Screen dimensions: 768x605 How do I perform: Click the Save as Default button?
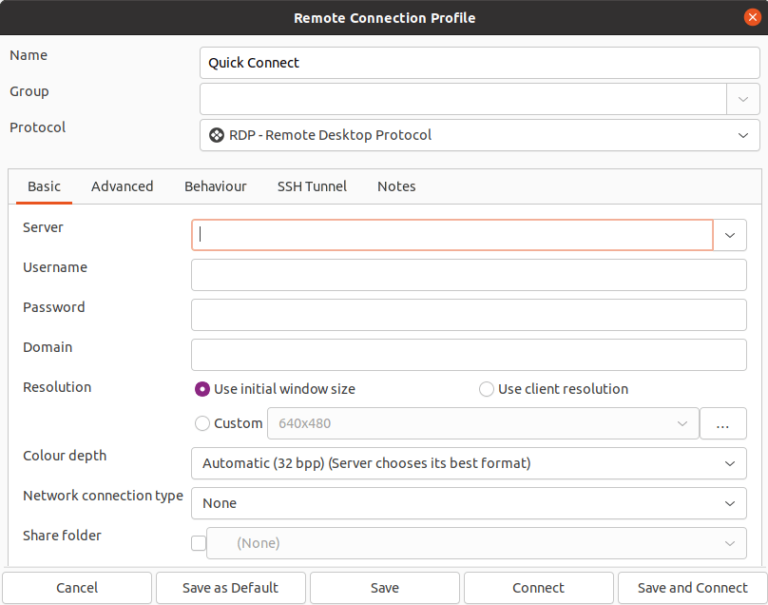230,588
